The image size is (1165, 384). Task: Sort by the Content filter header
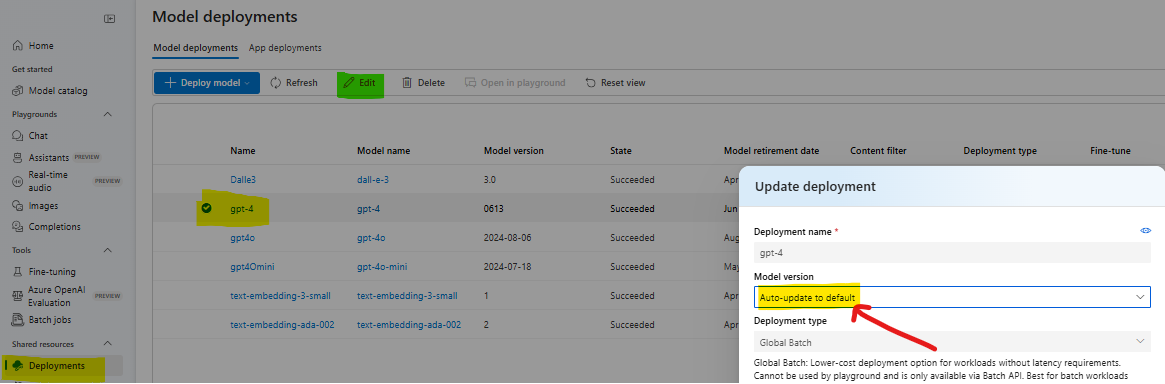(x=878, y=151)
